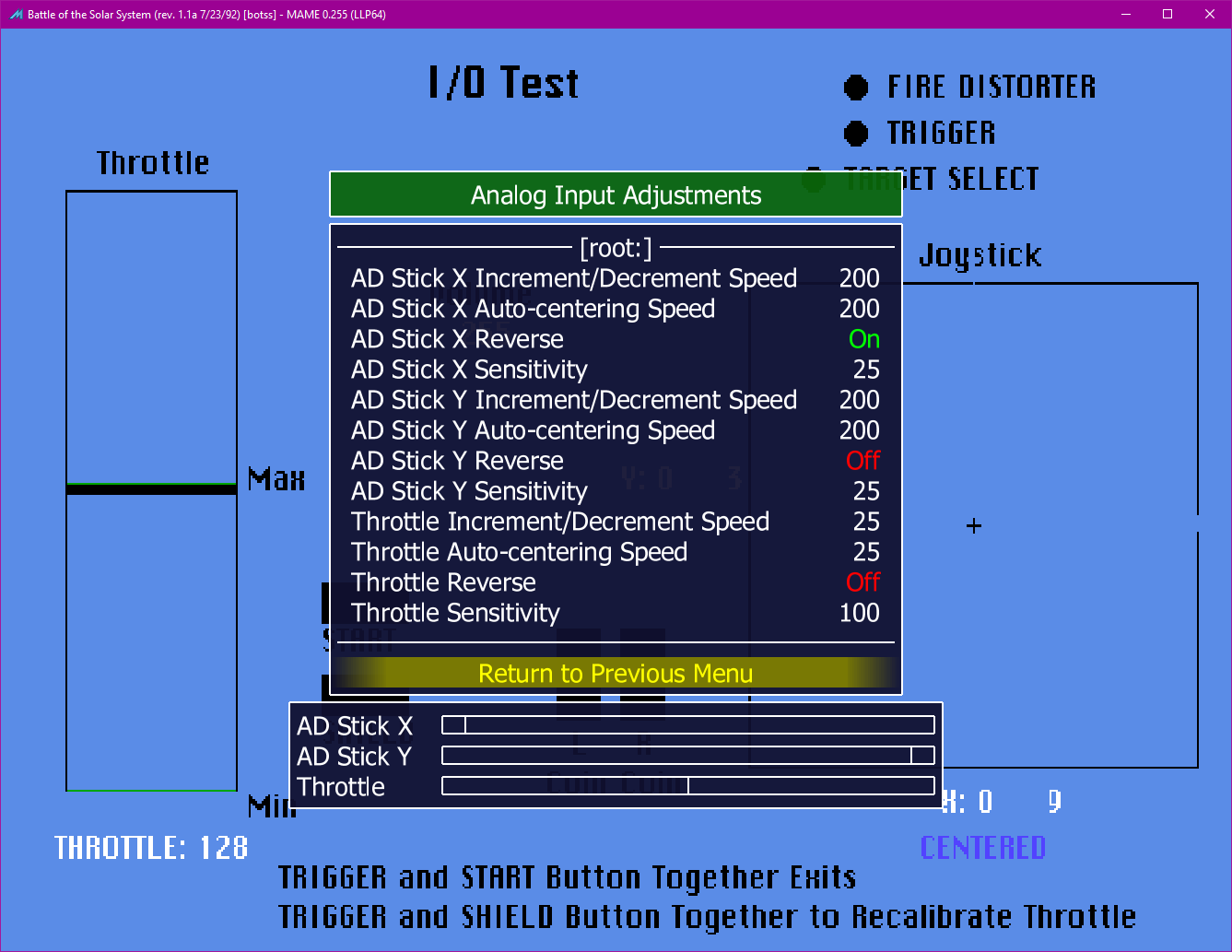Select AD Stick X Auto-centering Speed item
The width and height of the screenshot is (1232, 952).
tap(533, 309)
